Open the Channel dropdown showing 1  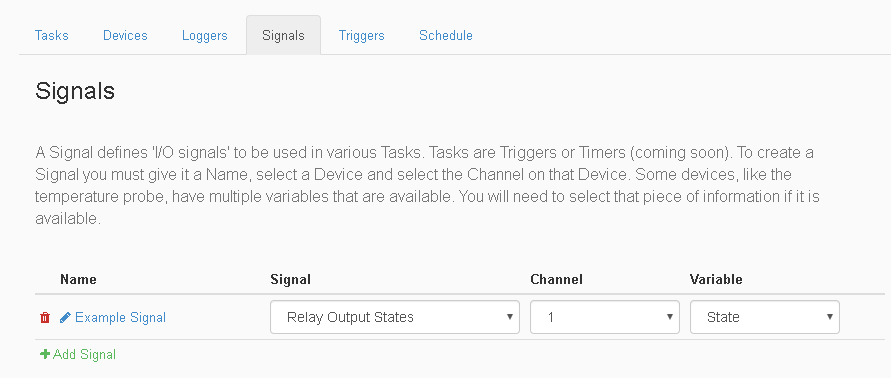pyautogui.click(x=605, y=317)
